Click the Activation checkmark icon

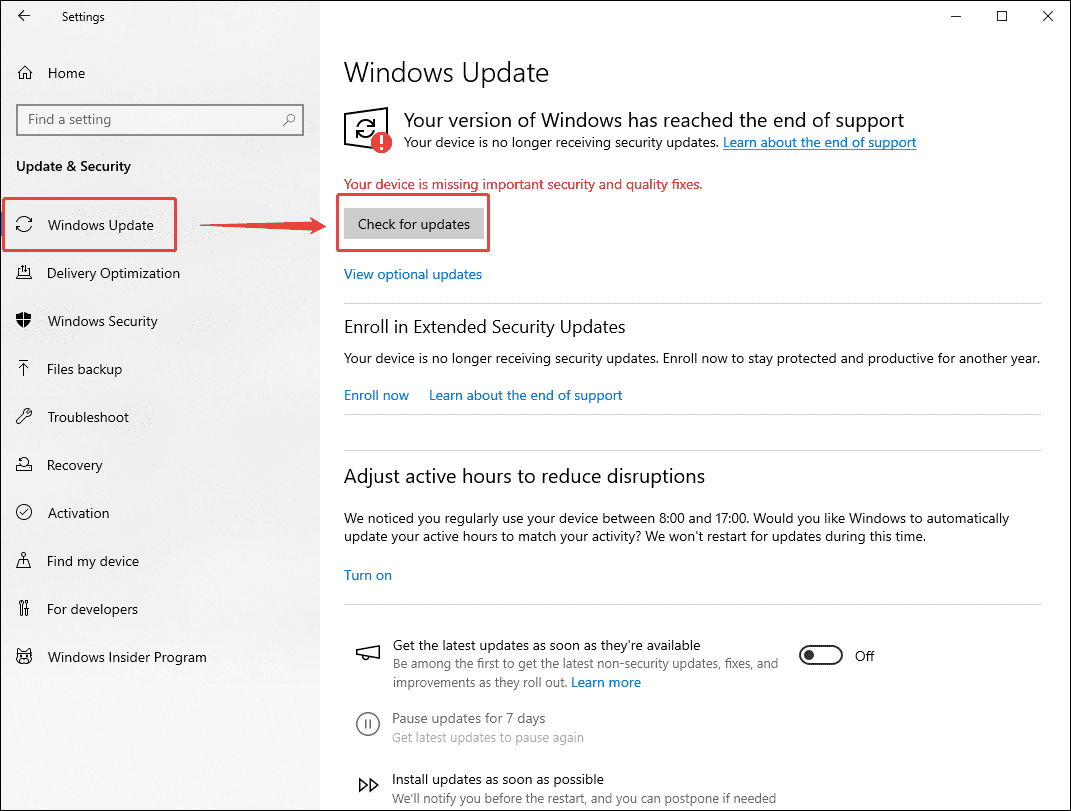click(x=24, y=512)
